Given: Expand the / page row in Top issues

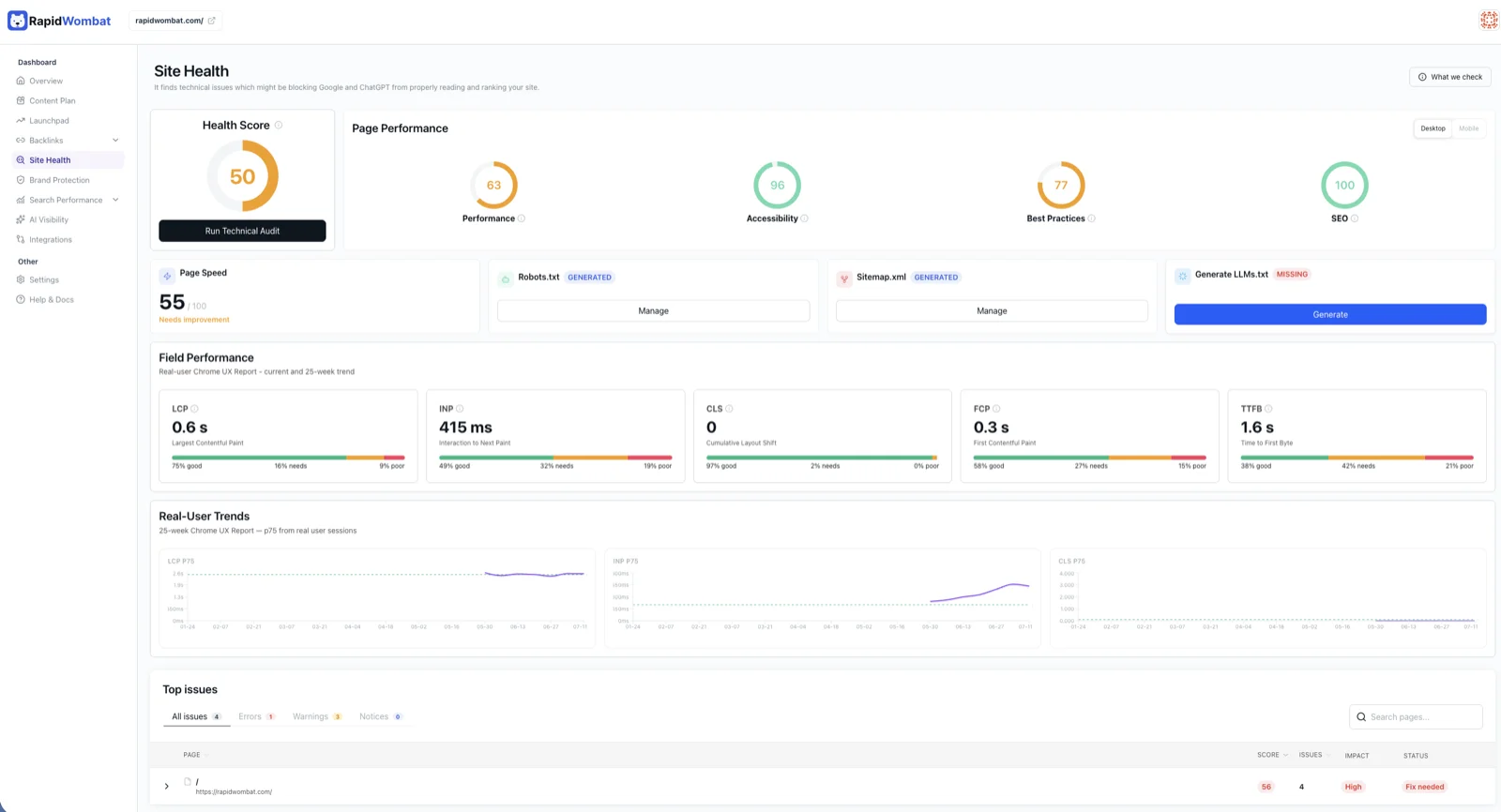Looking at the screenshot, I should (167, 787).
